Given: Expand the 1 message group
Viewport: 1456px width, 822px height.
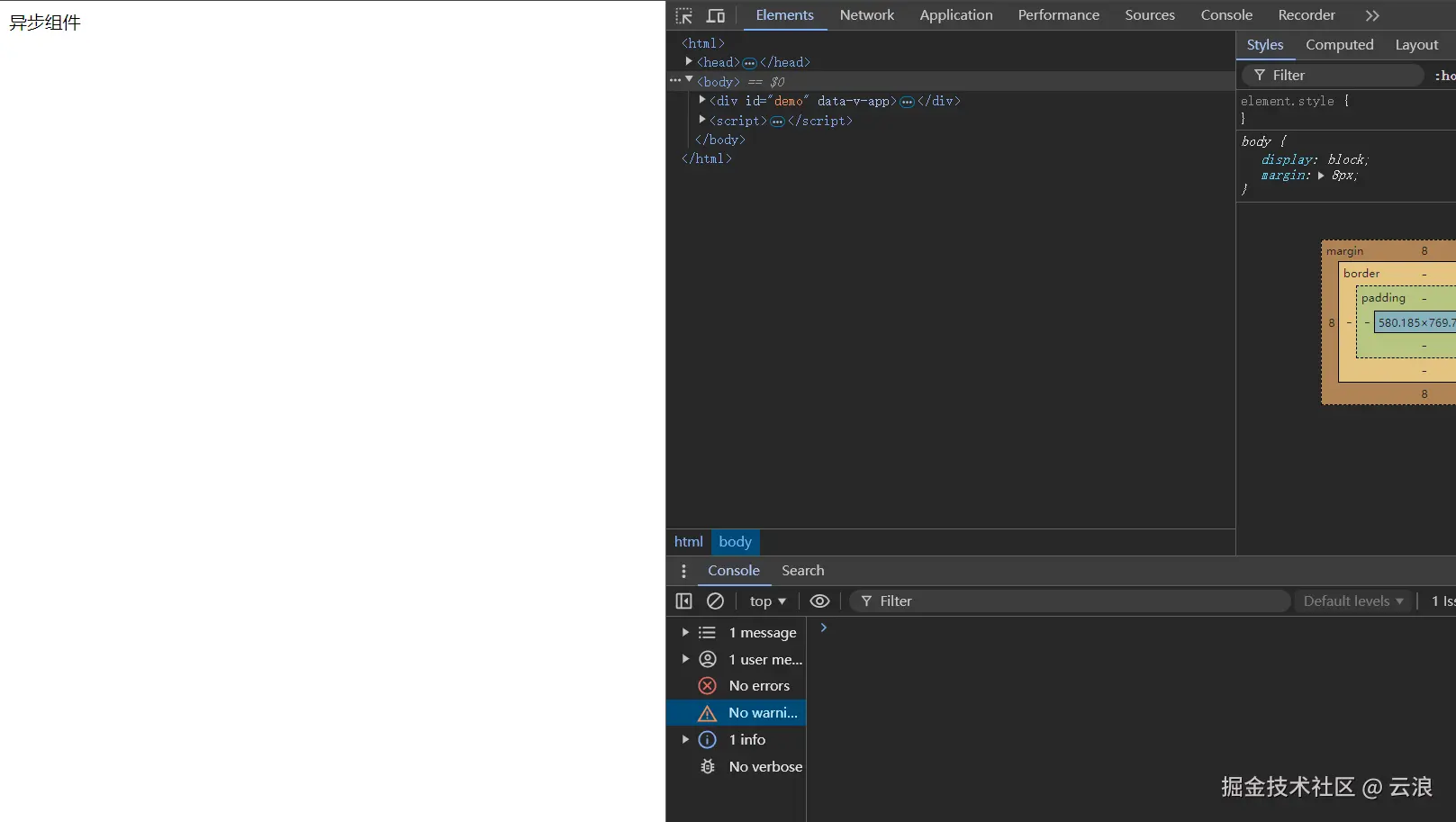Looking at the screenshot, I should 685,633.
